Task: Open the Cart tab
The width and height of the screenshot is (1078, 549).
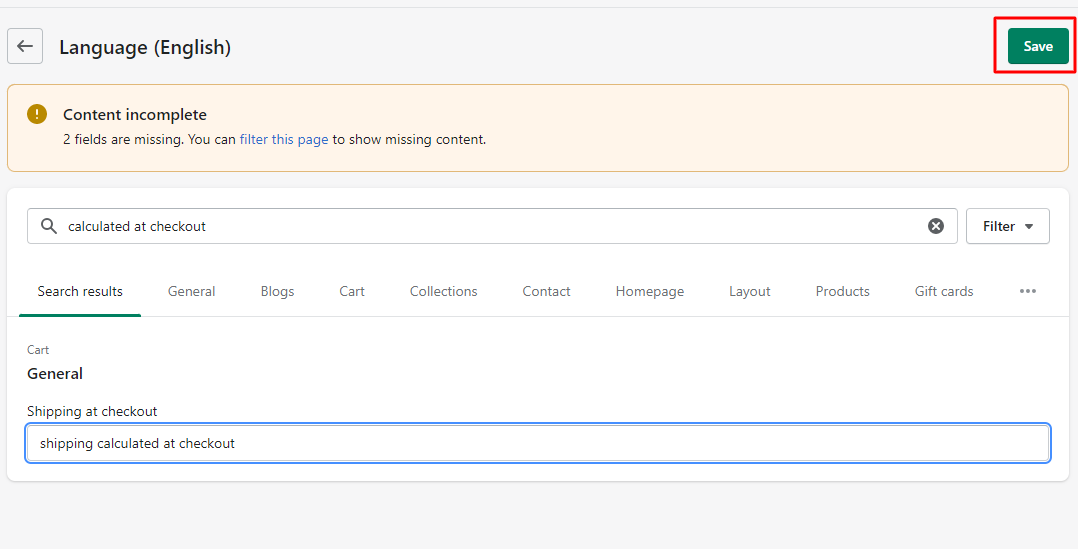Action: [351, 291]
